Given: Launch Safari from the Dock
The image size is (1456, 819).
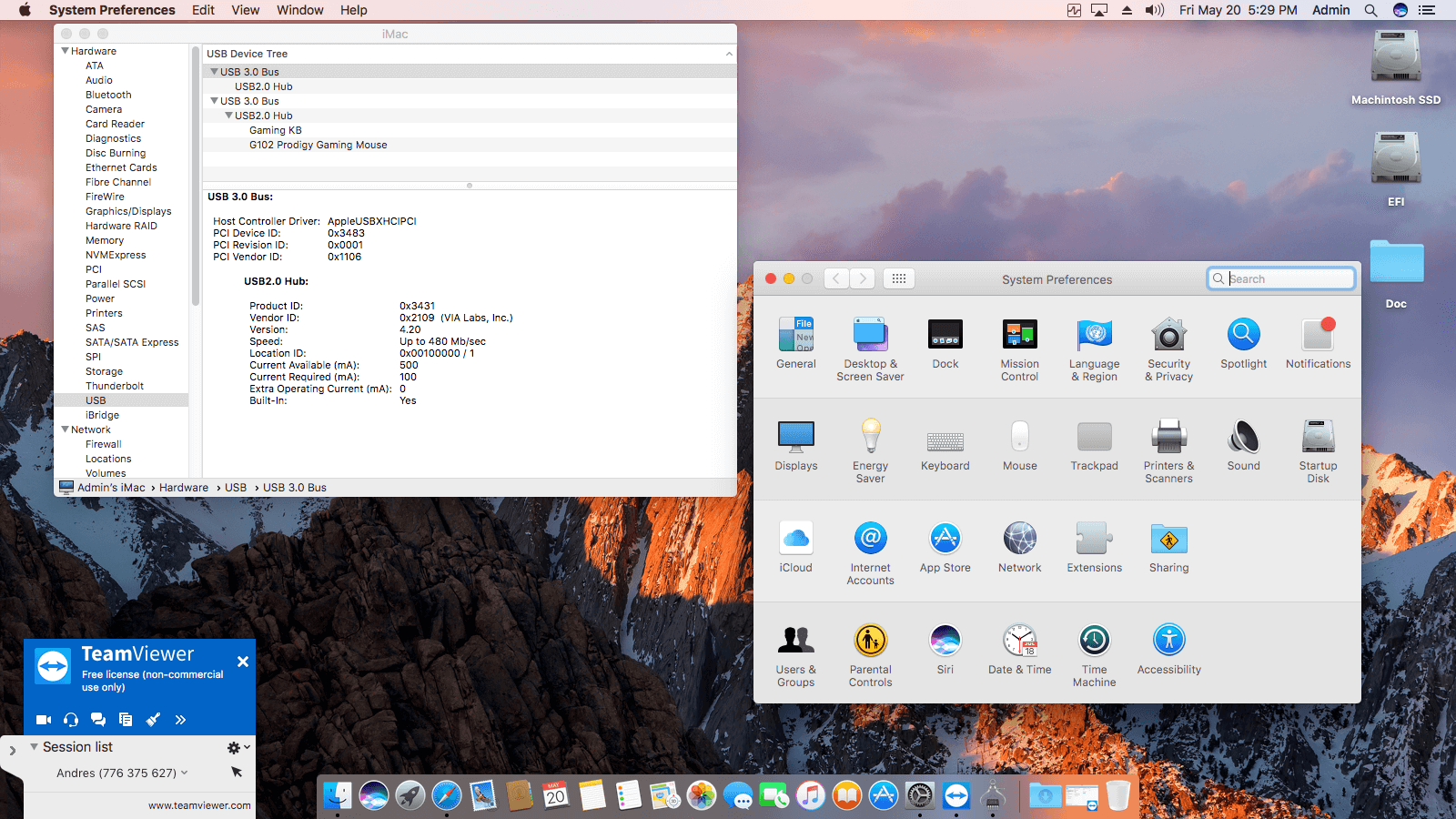Looking at the screenshot, I should (x=447, y=795).
